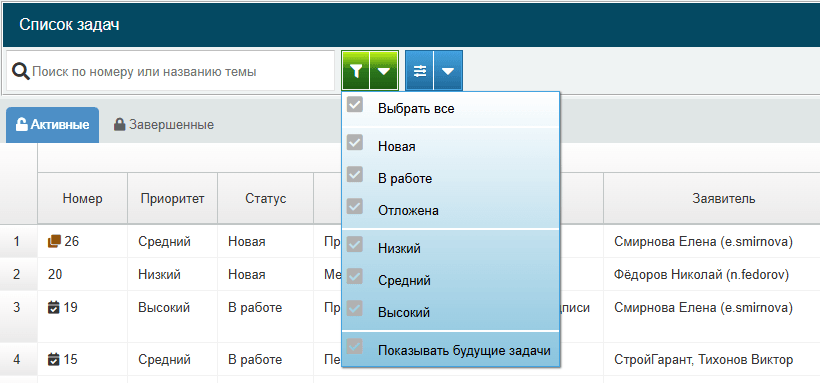
Task: Click Средний priority cell in row 4
Action: pos(173,360)
